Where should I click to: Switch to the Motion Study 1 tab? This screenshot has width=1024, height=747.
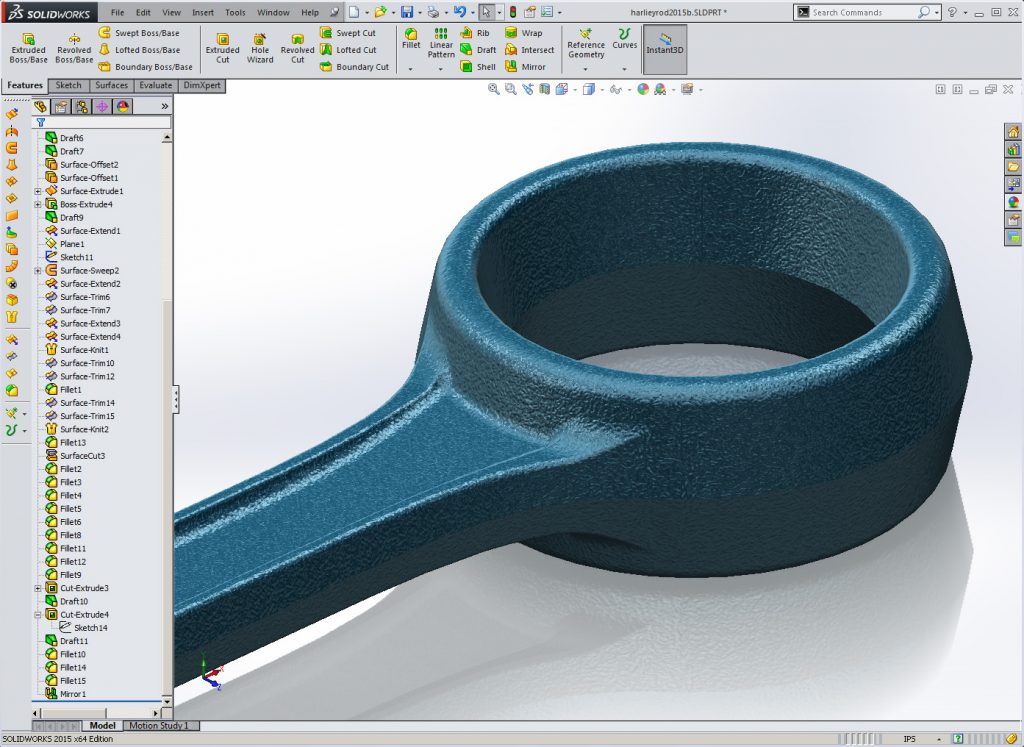point(160,726)
